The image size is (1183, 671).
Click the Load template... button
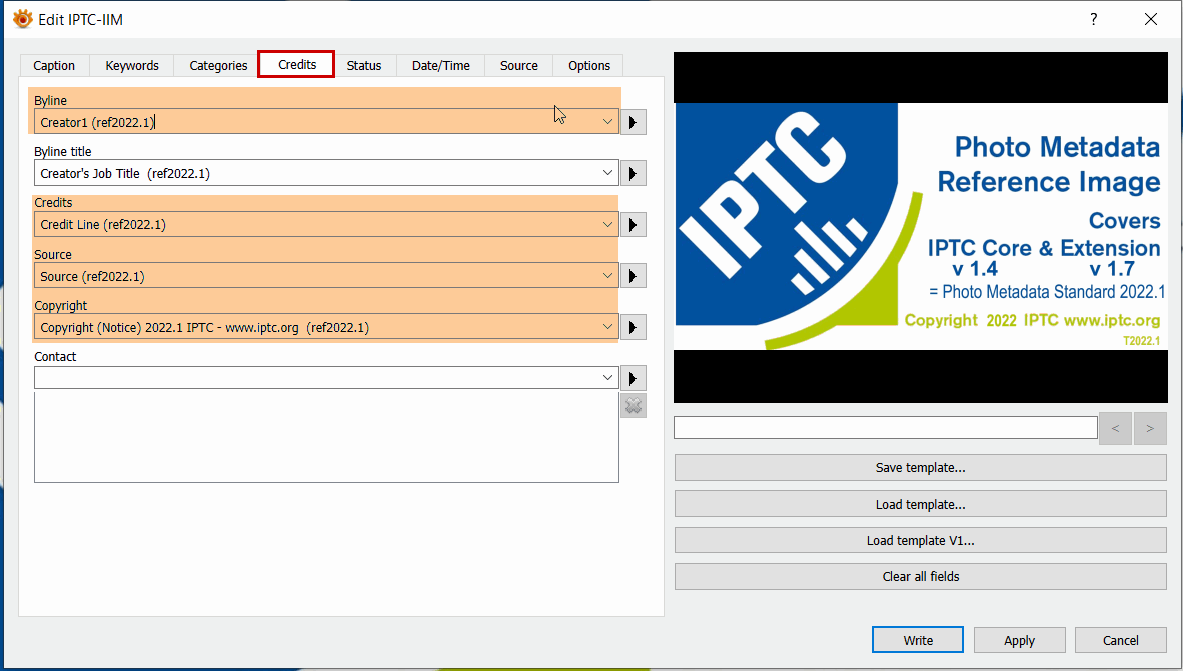(x=920, y=504)
